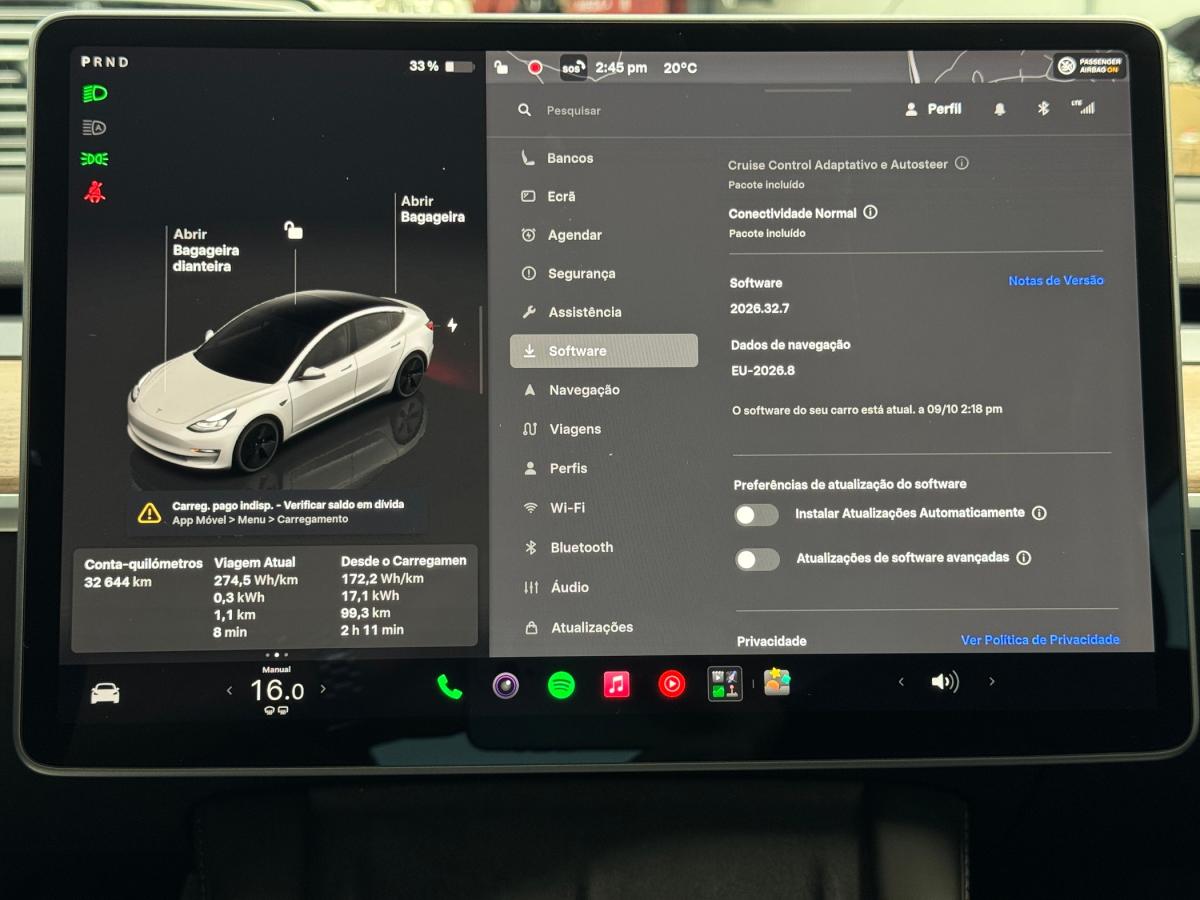
Task: Info icon next to Conectividade Normal
Action: point(870,212)
